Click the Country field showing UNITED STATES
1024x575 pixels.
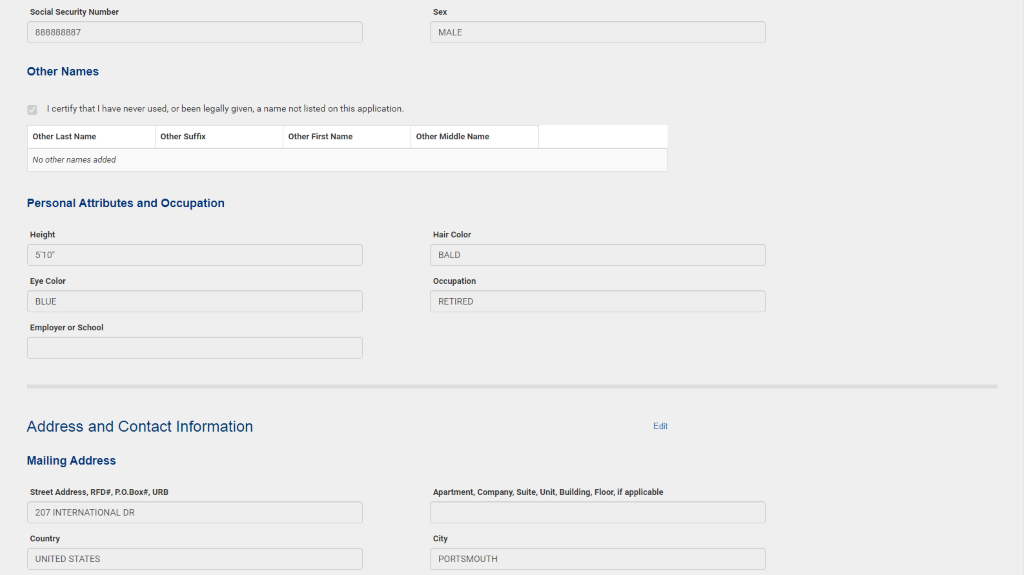coord(195,559)
